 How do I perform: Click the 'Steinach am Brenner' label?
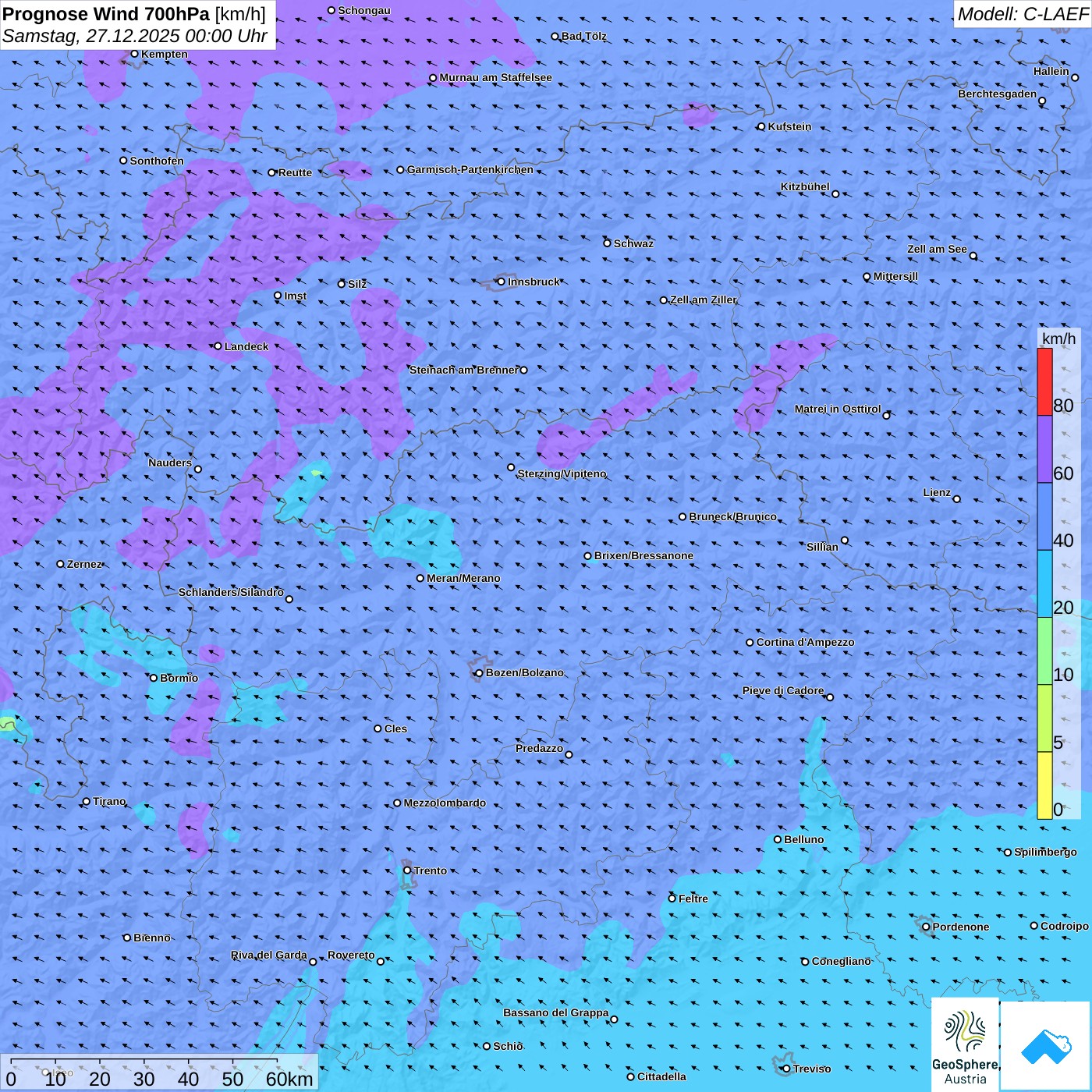click(463, 370)
